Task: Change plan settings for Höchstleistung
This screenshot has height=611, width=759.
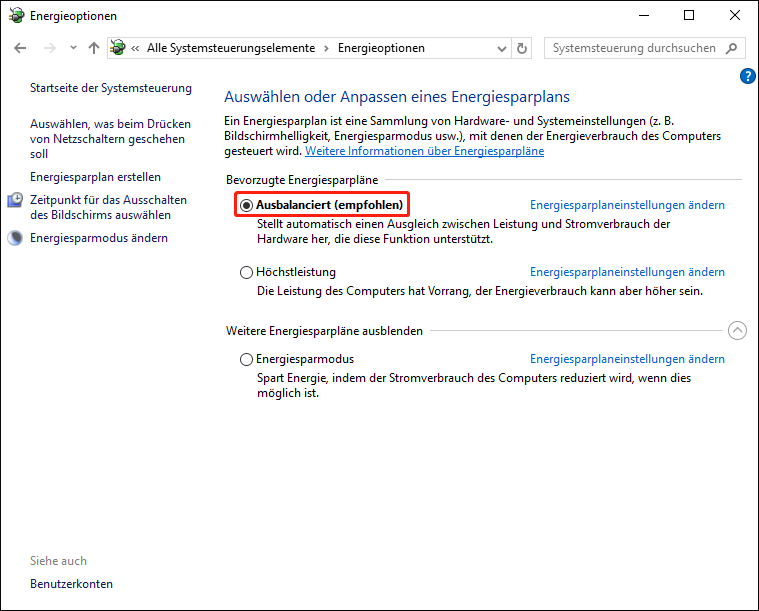Action: tap(627, 272)
